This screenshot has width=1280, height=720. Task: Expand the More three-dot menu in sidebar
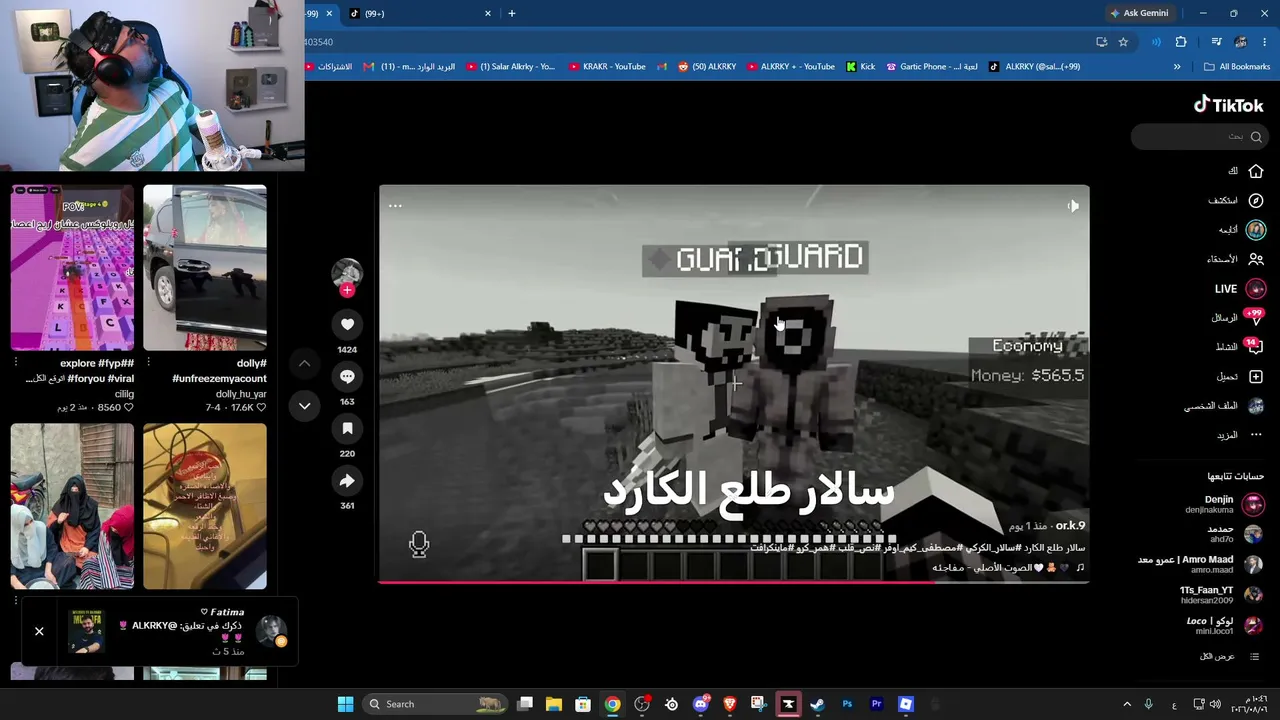1255,435
